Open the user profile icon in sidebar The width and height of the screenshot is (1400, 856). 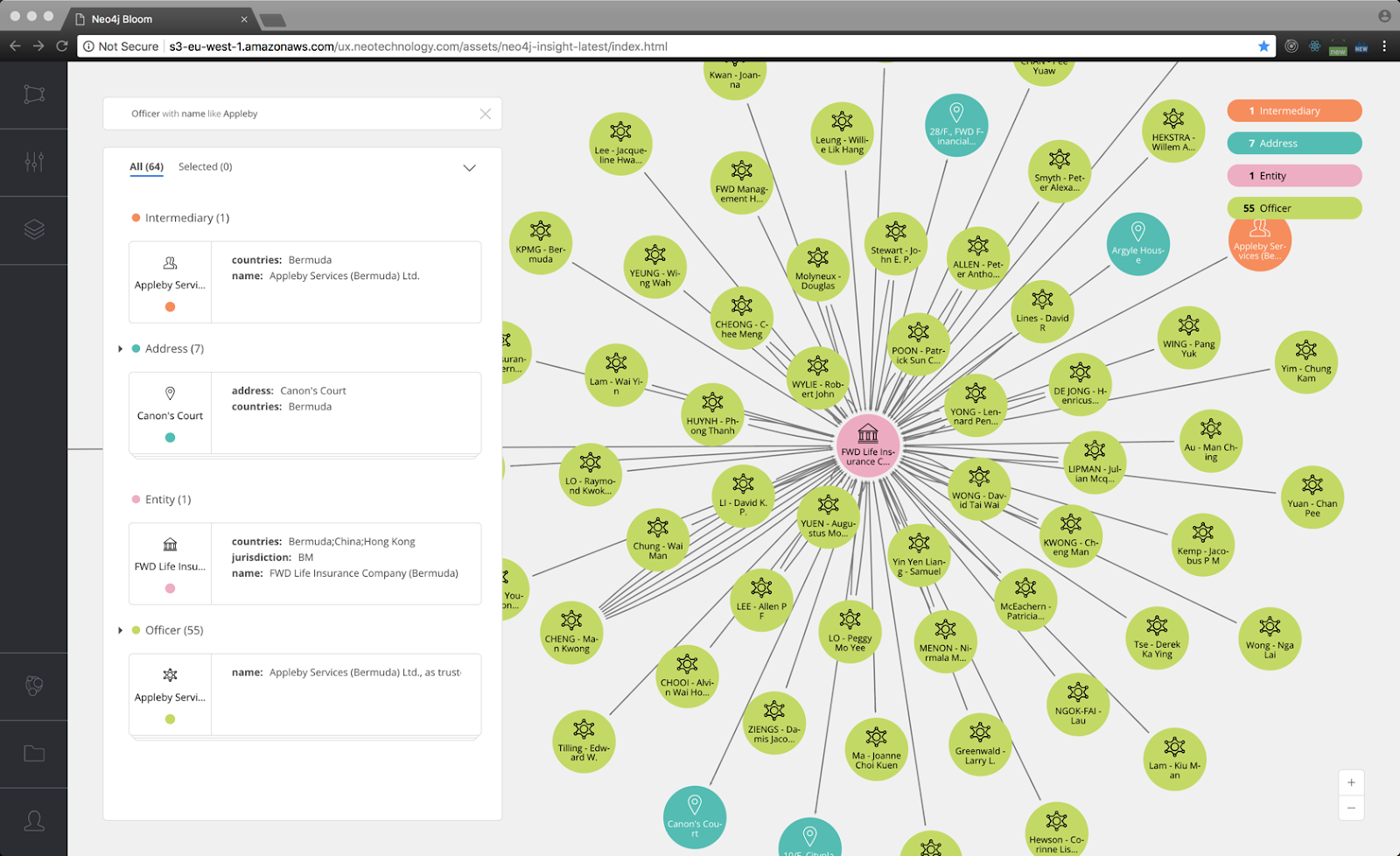click(x=34, y=821)
